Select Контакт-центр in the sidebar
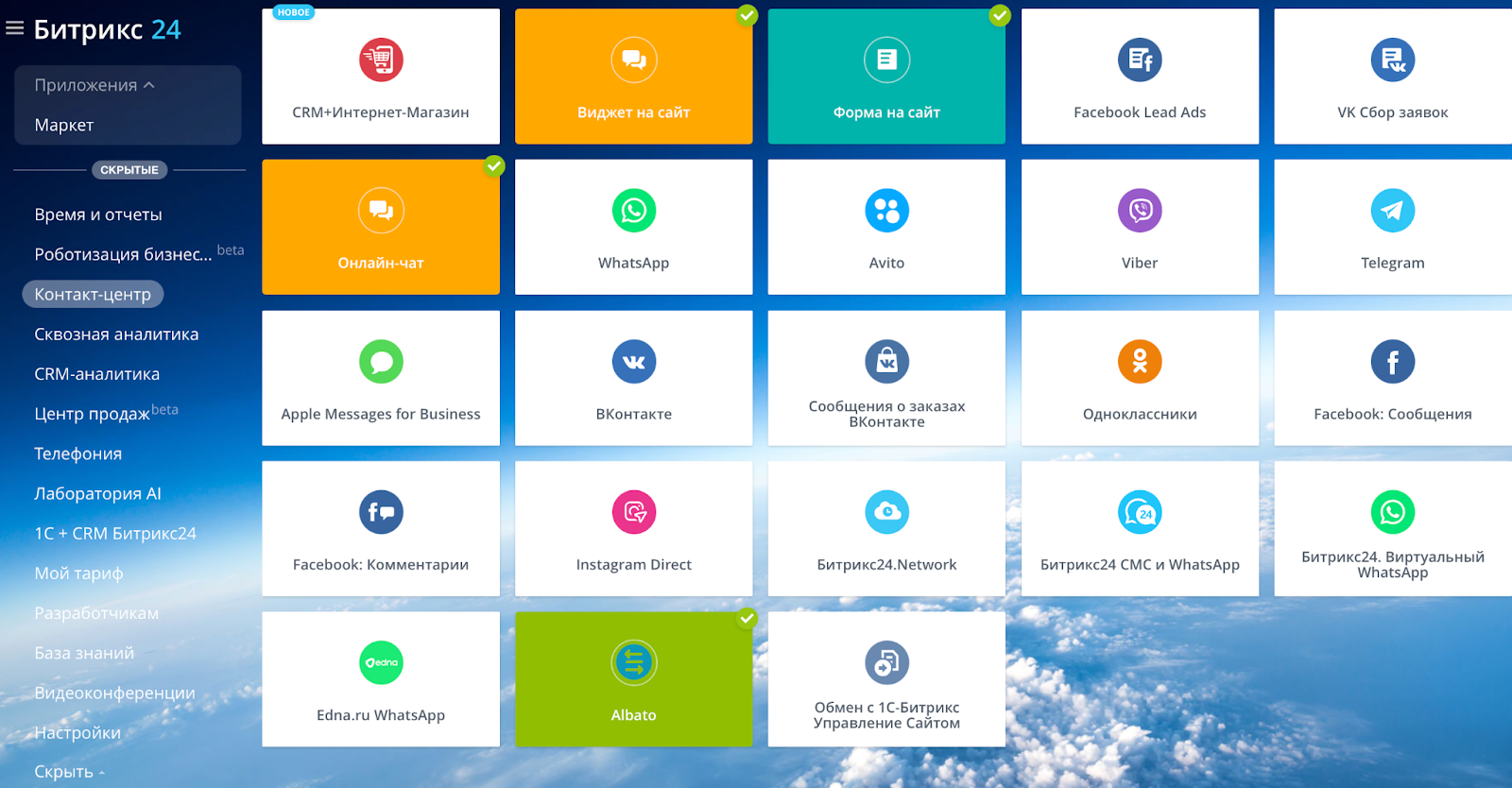This screenshot has height=788, width=1512. (93, 294)
